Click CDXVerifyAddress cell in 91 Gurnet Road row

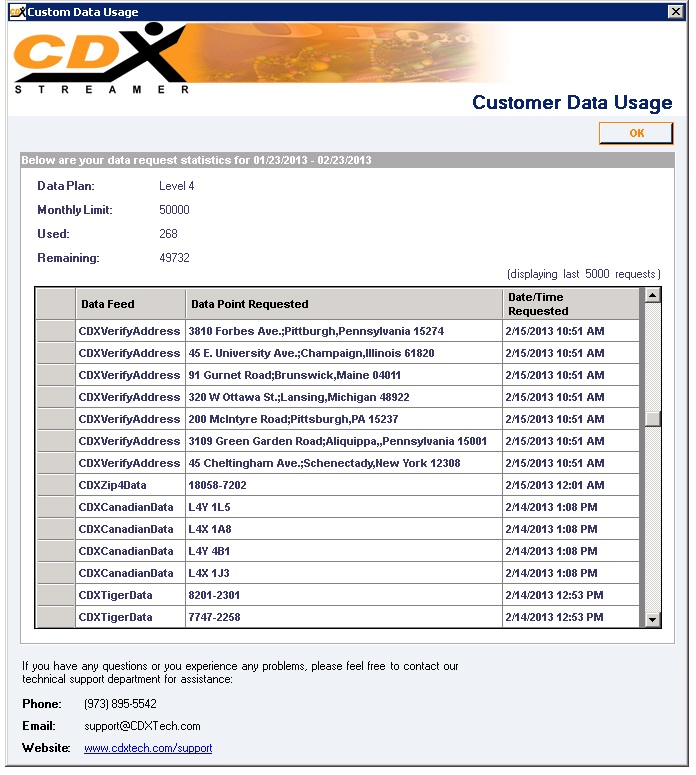(x=130, y=375)
